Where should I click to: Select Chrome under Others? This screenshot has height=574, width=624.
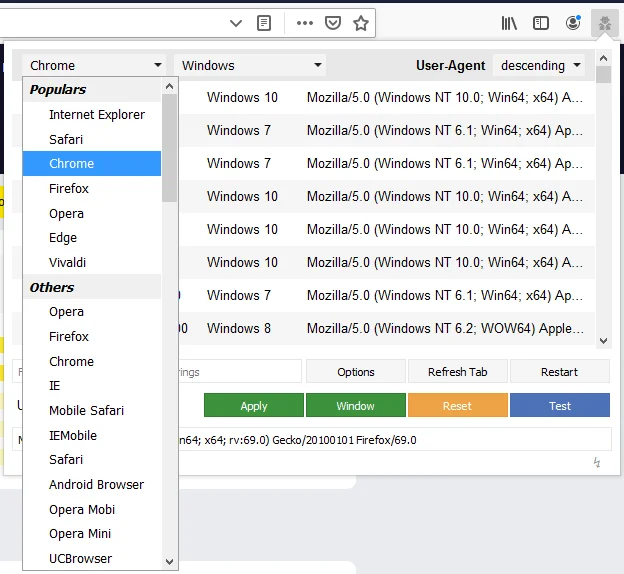point(92,361)
